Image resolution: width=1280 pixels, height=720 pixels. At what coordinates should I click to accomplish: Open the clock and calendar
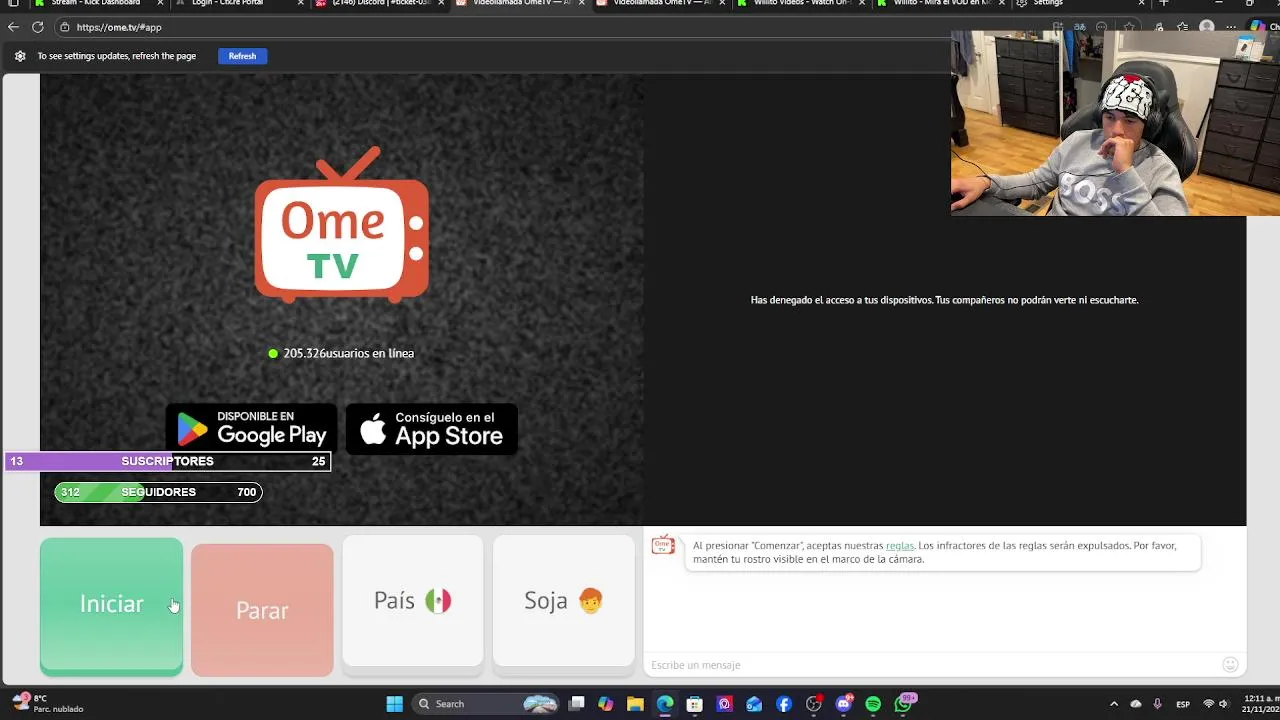1258,704
